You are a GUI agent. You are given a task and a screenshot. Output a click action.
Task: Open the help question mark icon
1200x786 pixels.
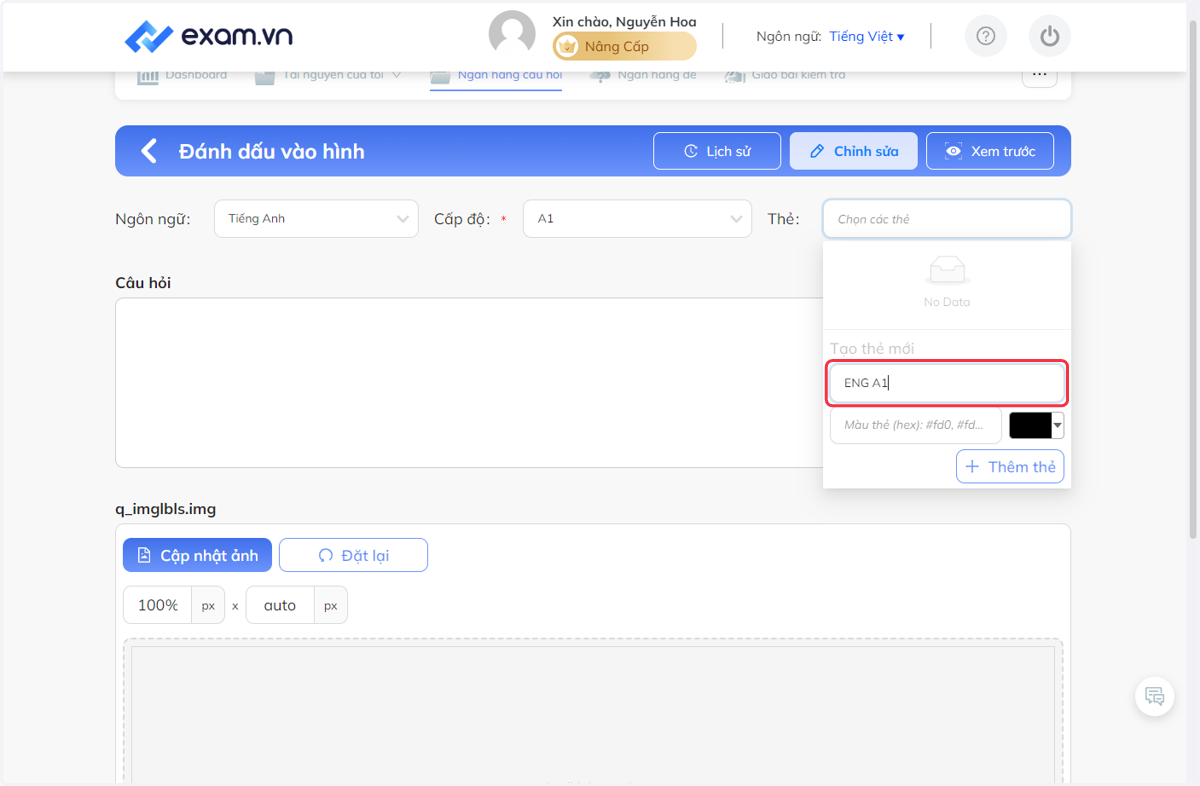coord(986,36)
